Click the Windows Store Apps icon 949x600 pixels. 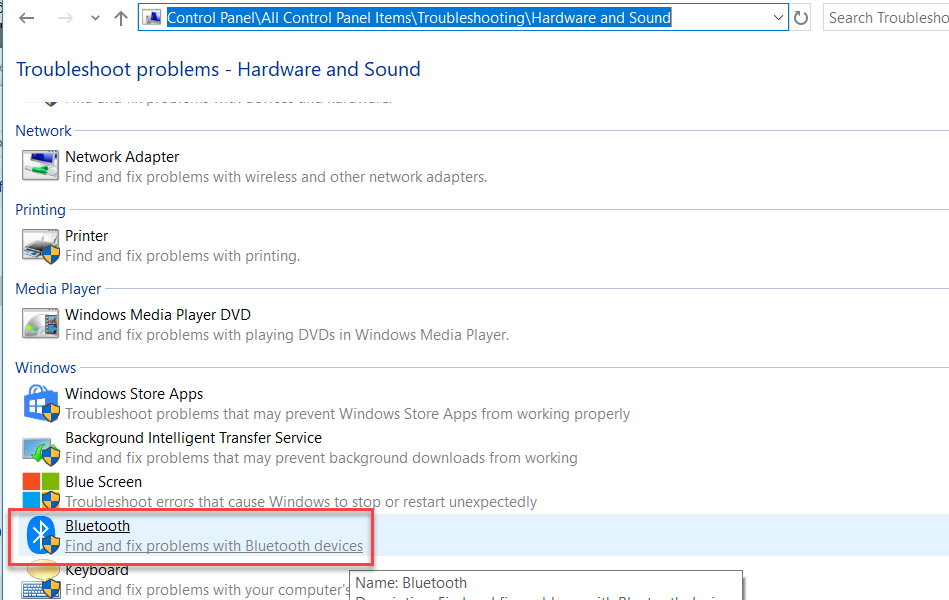tap(41, 403)
